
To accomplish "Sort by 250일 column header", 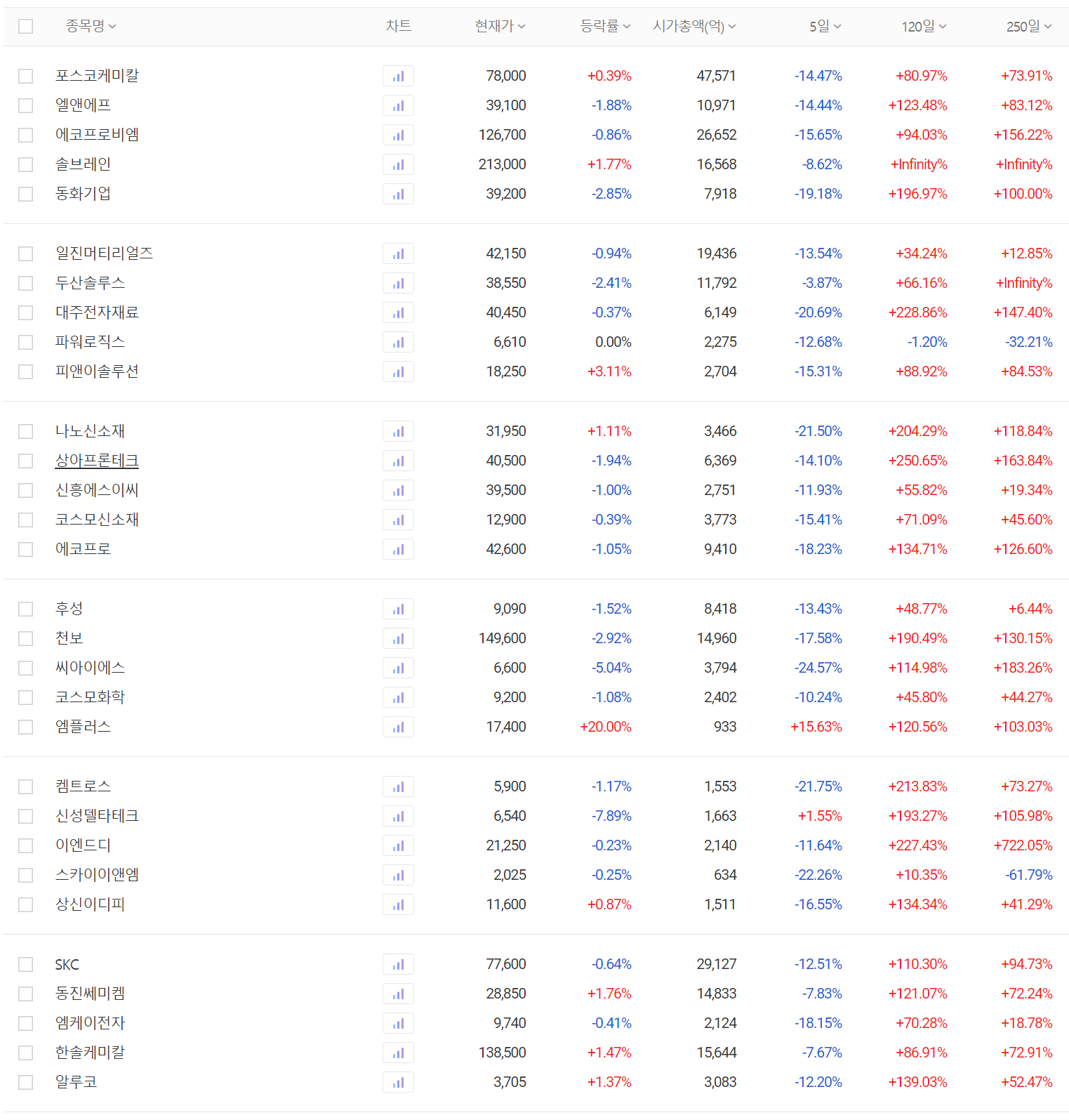I will coord(1030,26).
